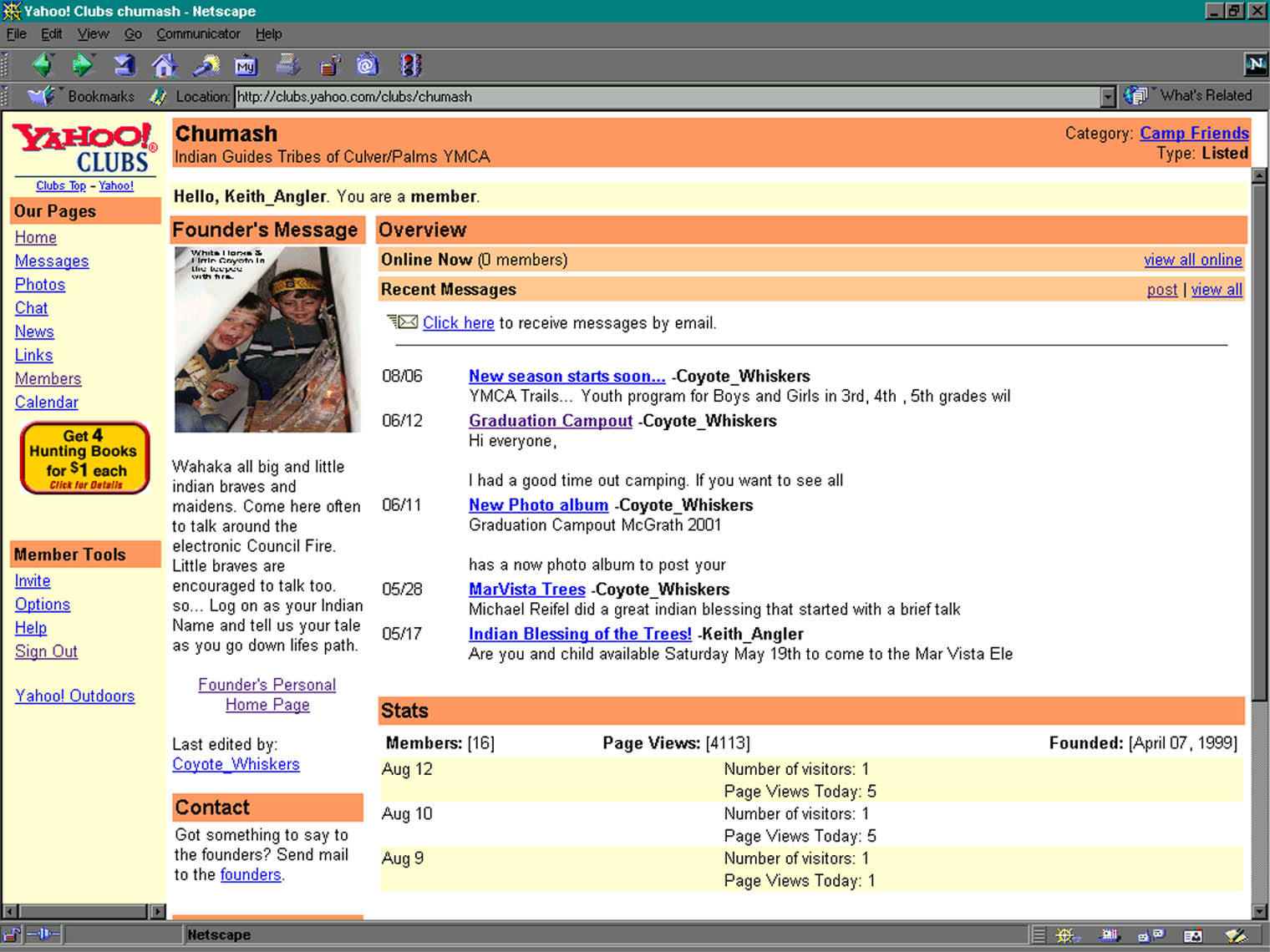Click the founders mail link in Contact
The height and width of the screenshot is (952, 1270).
point(251,874)
